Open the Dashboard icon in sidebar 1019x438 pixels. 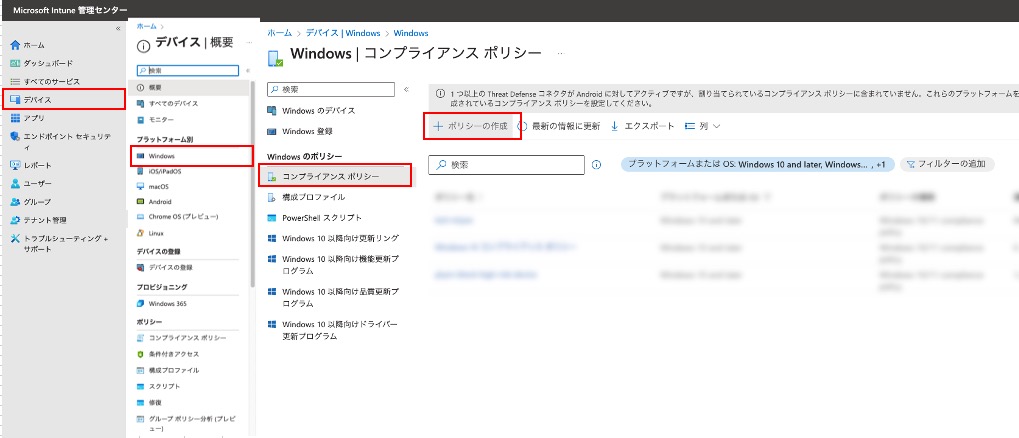point(16,63)
